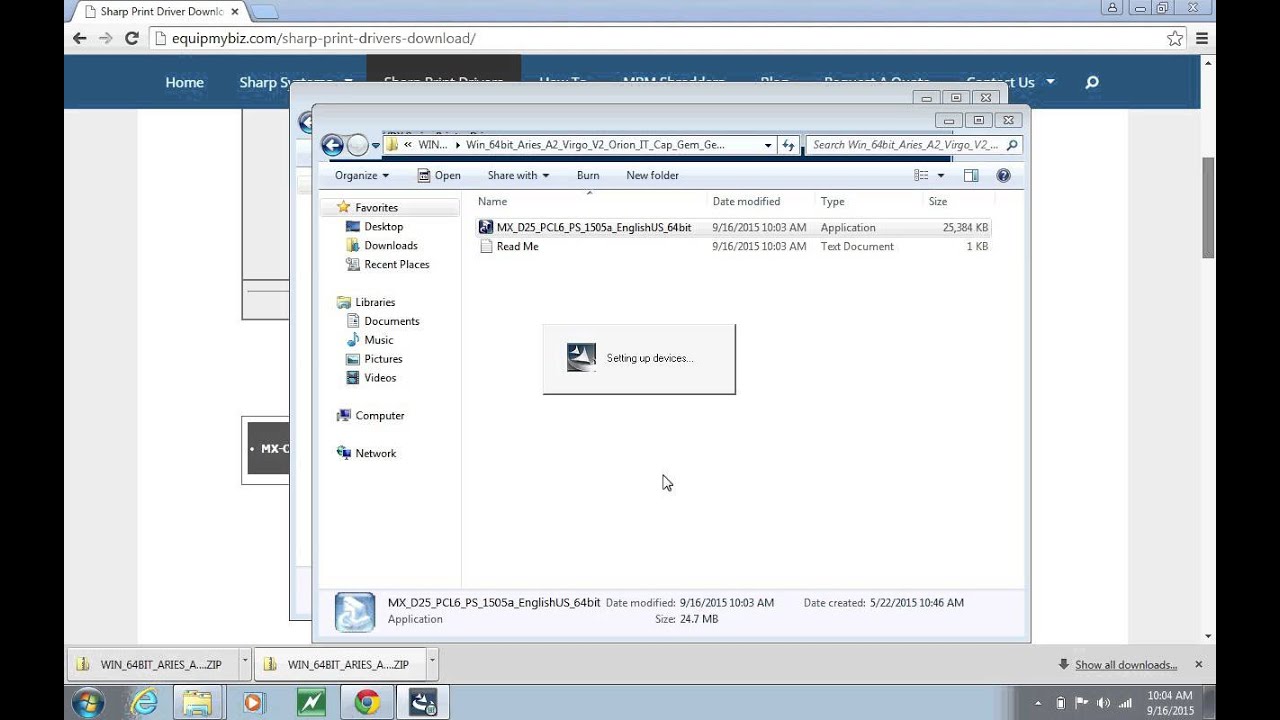Click Explorer forward navigation arrow
1280x720 pixels.
tap(358, 146)
